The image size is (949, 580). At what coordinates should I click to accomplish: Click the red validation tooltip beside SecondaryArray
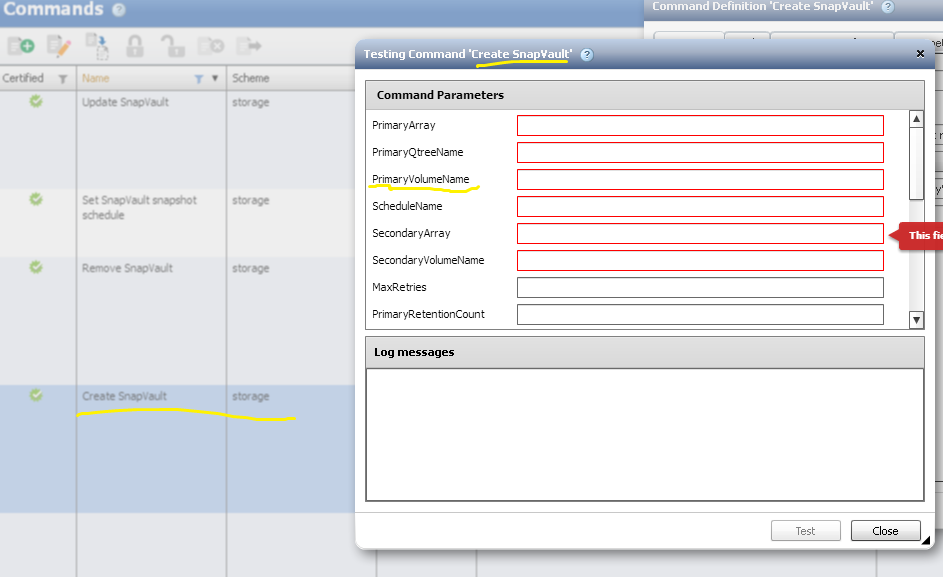916,236
